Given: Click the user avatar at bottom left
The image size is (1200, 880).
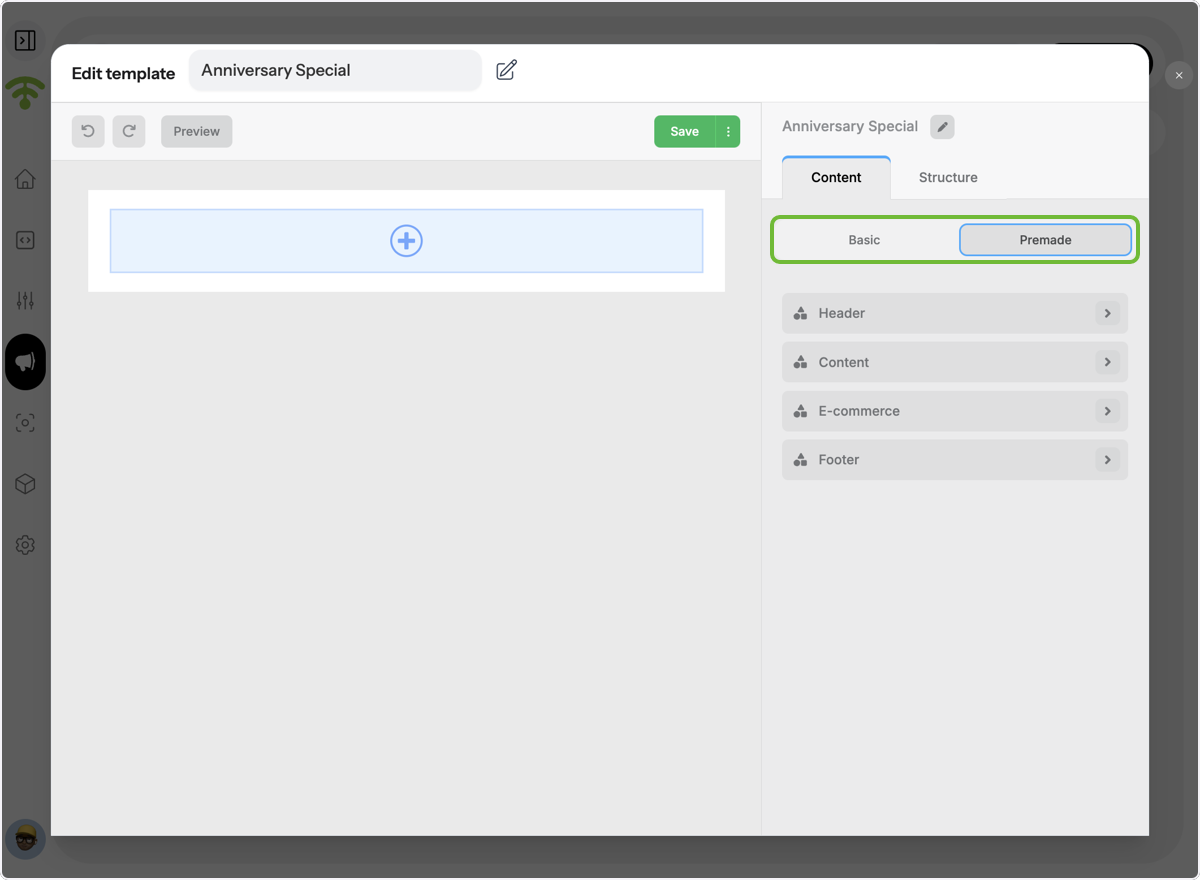Looking at the screenshot, I should [25, 839].
